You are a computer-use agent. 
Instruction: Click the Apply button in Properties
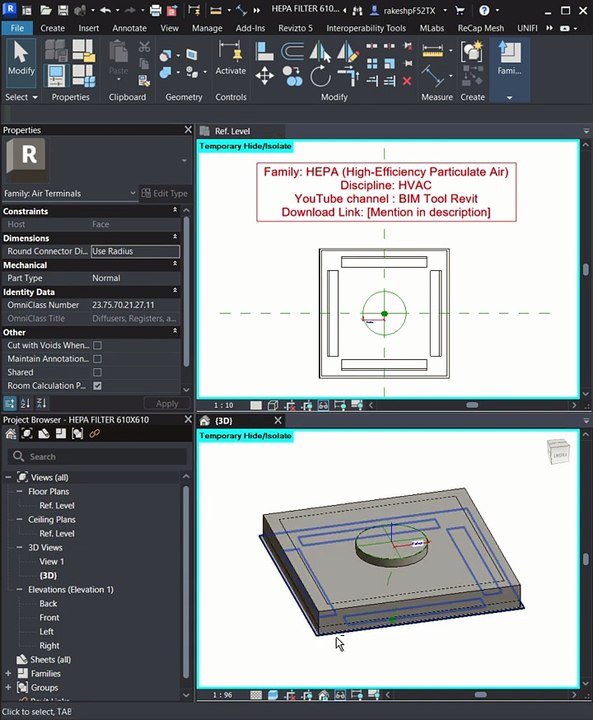click(167, 404)
